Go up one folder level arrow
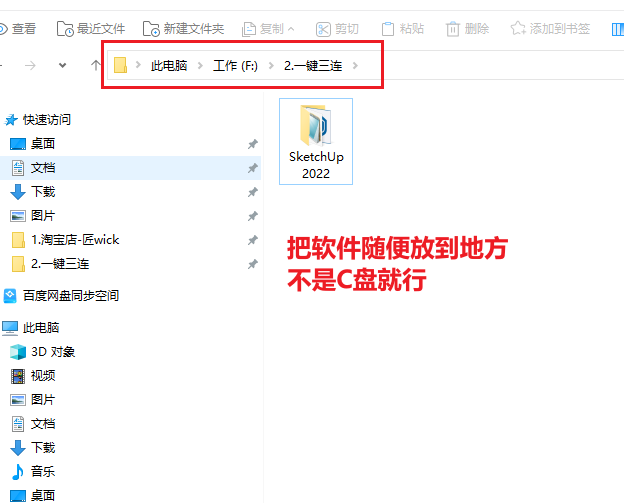 (x=95, y=65)
